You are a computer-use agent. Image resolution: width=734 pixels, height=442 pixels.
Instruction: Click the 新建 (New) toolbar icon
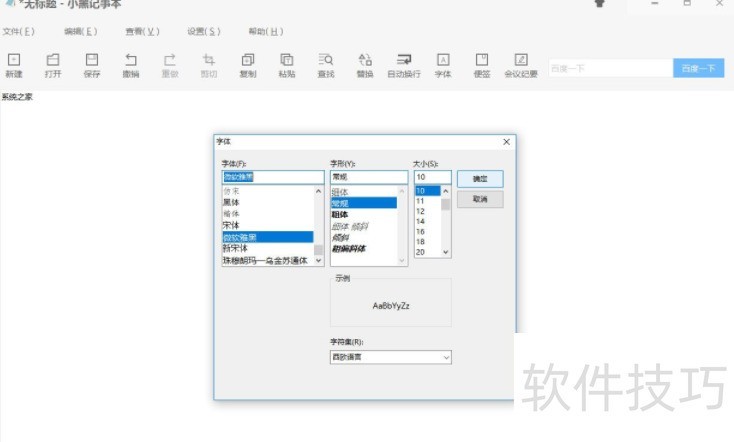tap(14, 65)
